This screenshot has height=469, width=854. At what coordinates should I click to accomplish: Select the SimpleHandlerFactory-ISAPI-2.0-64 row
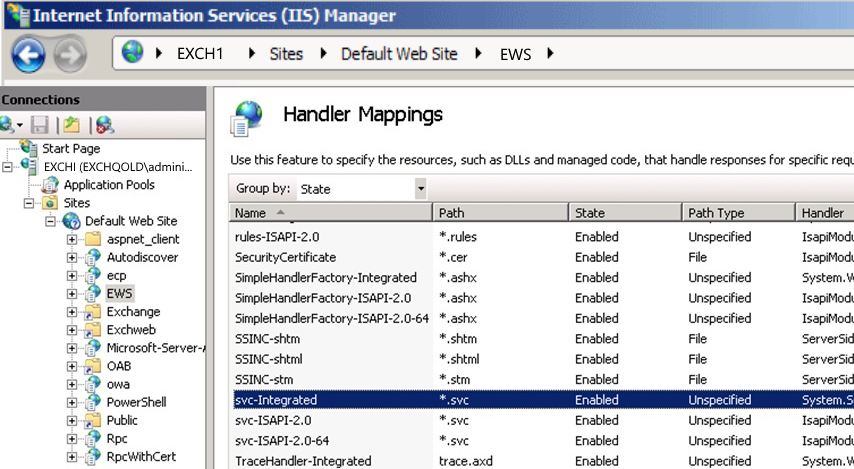point(544,318)
